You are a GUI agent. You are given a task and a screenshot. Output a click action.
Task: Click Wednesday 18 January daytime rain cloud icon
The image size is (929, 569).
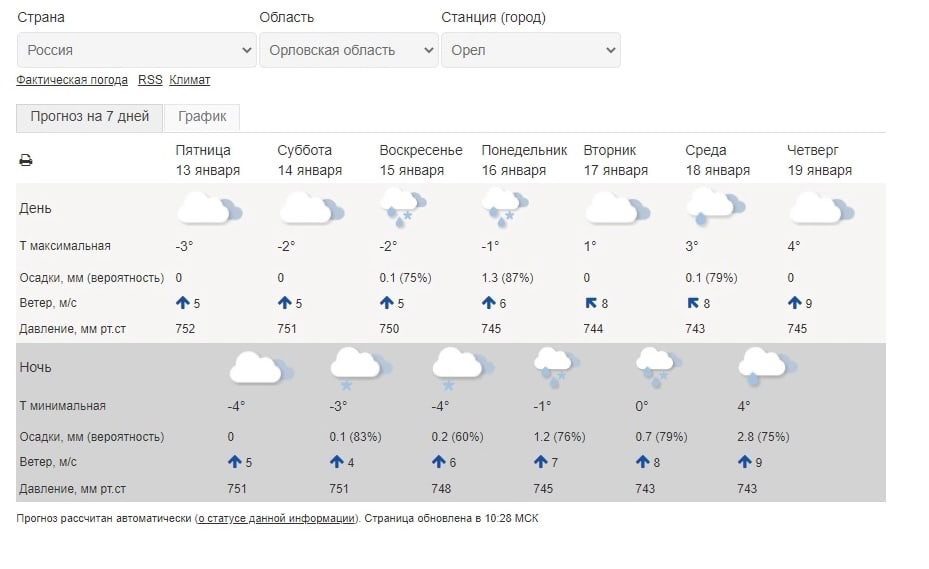715,207
